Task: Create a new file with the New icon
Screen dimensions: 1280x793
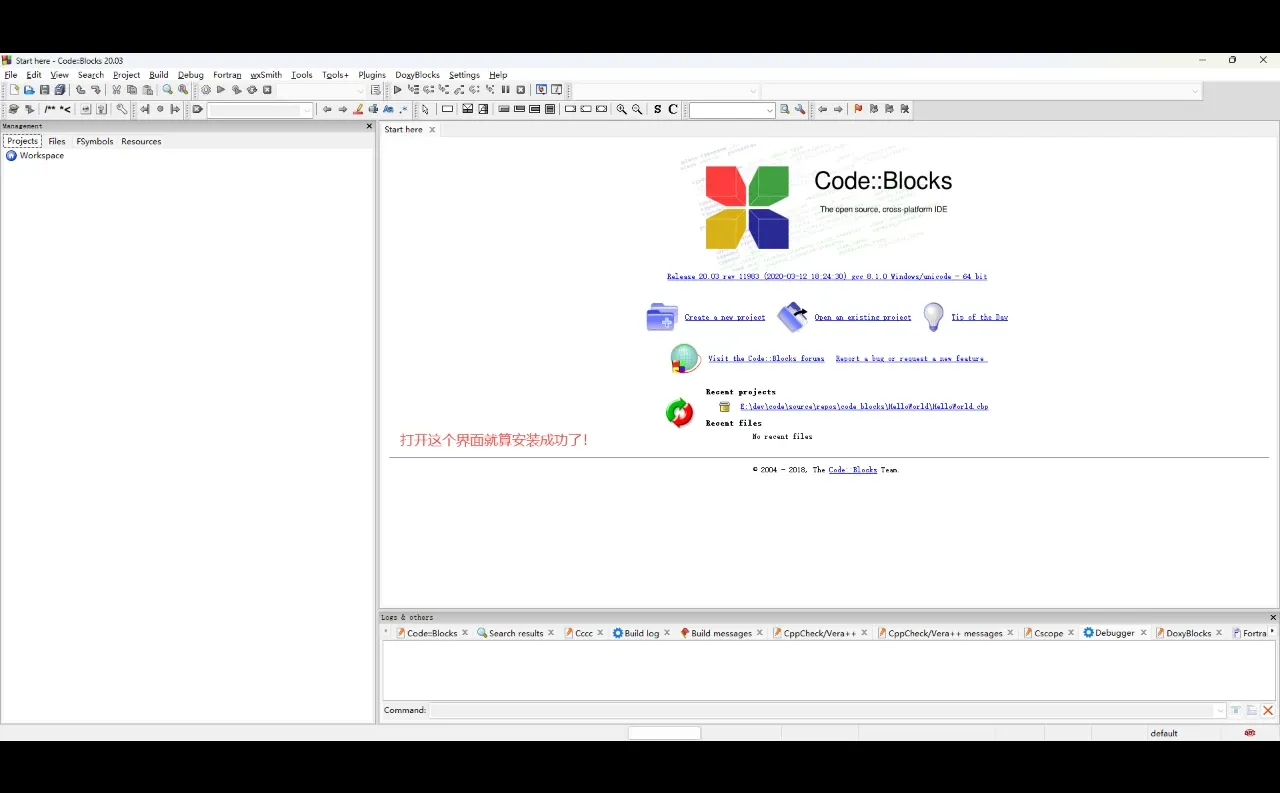Action: pyautogui.click(x=14, y=90)
